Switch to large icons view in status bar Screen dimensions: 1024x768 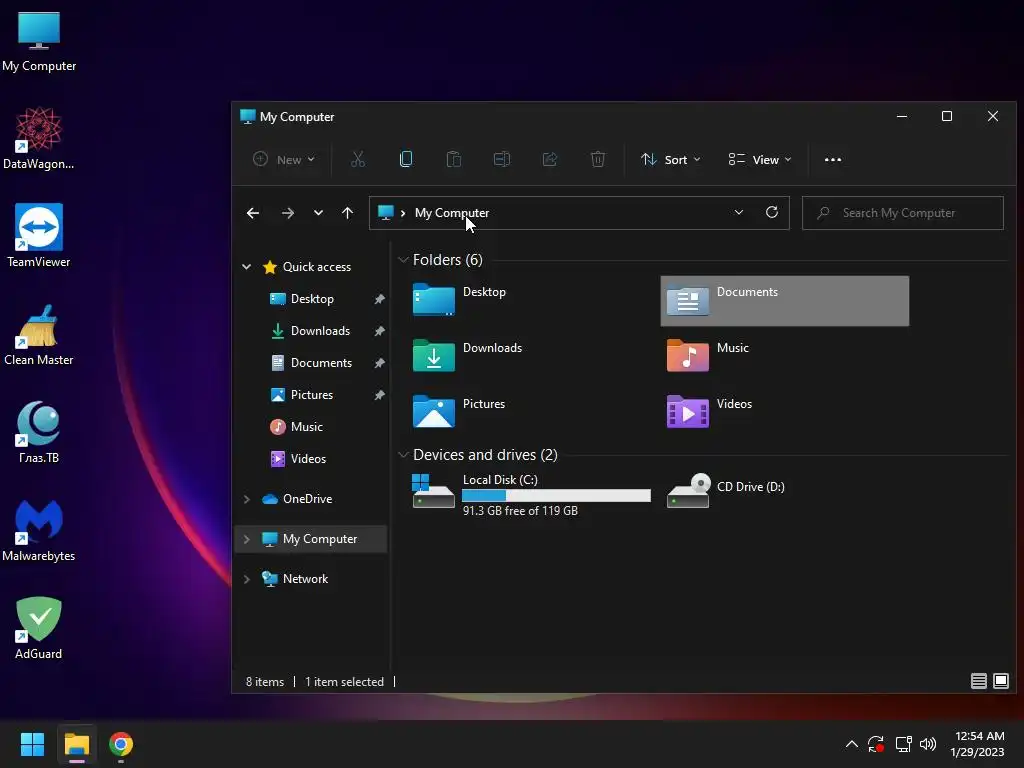[1000, 681]
